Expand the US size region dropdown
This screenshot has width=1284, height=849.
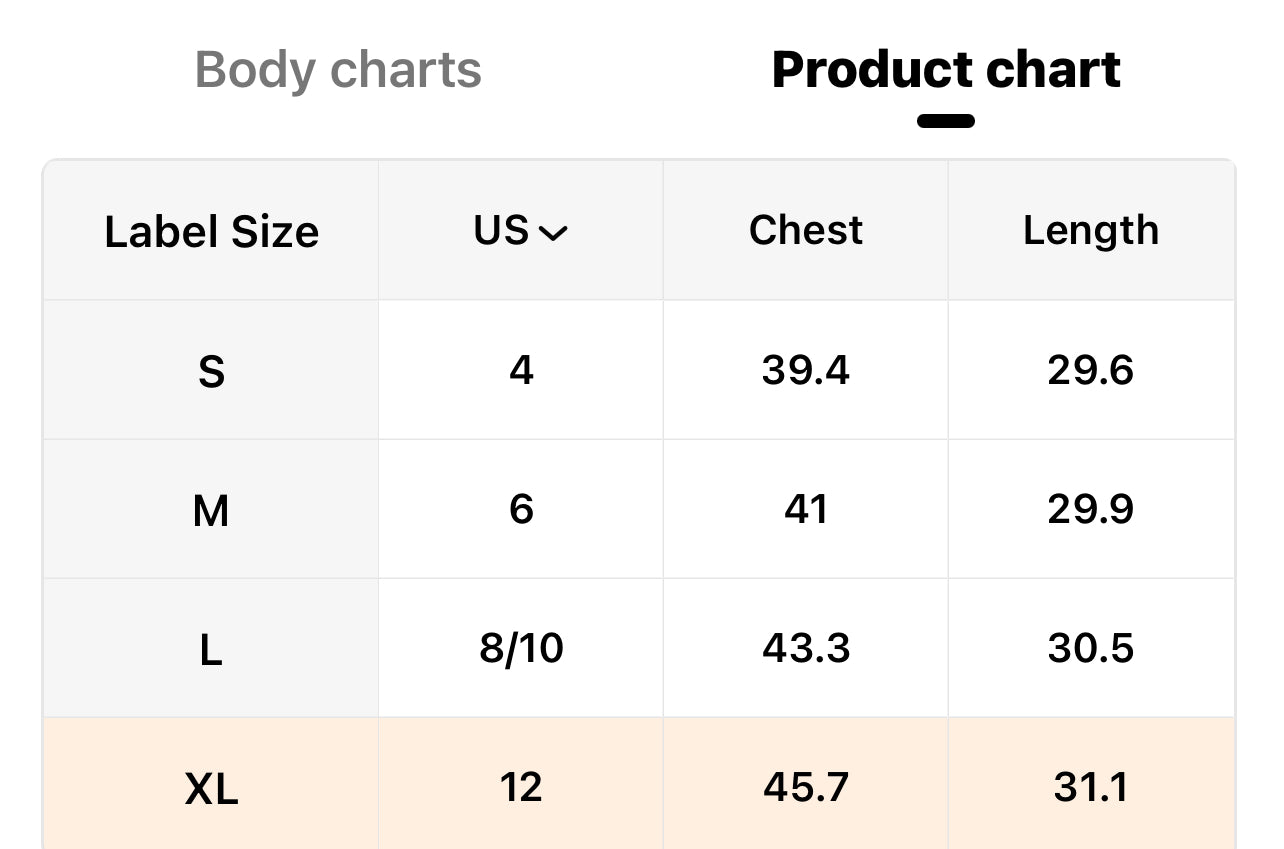tap(520, 231)
